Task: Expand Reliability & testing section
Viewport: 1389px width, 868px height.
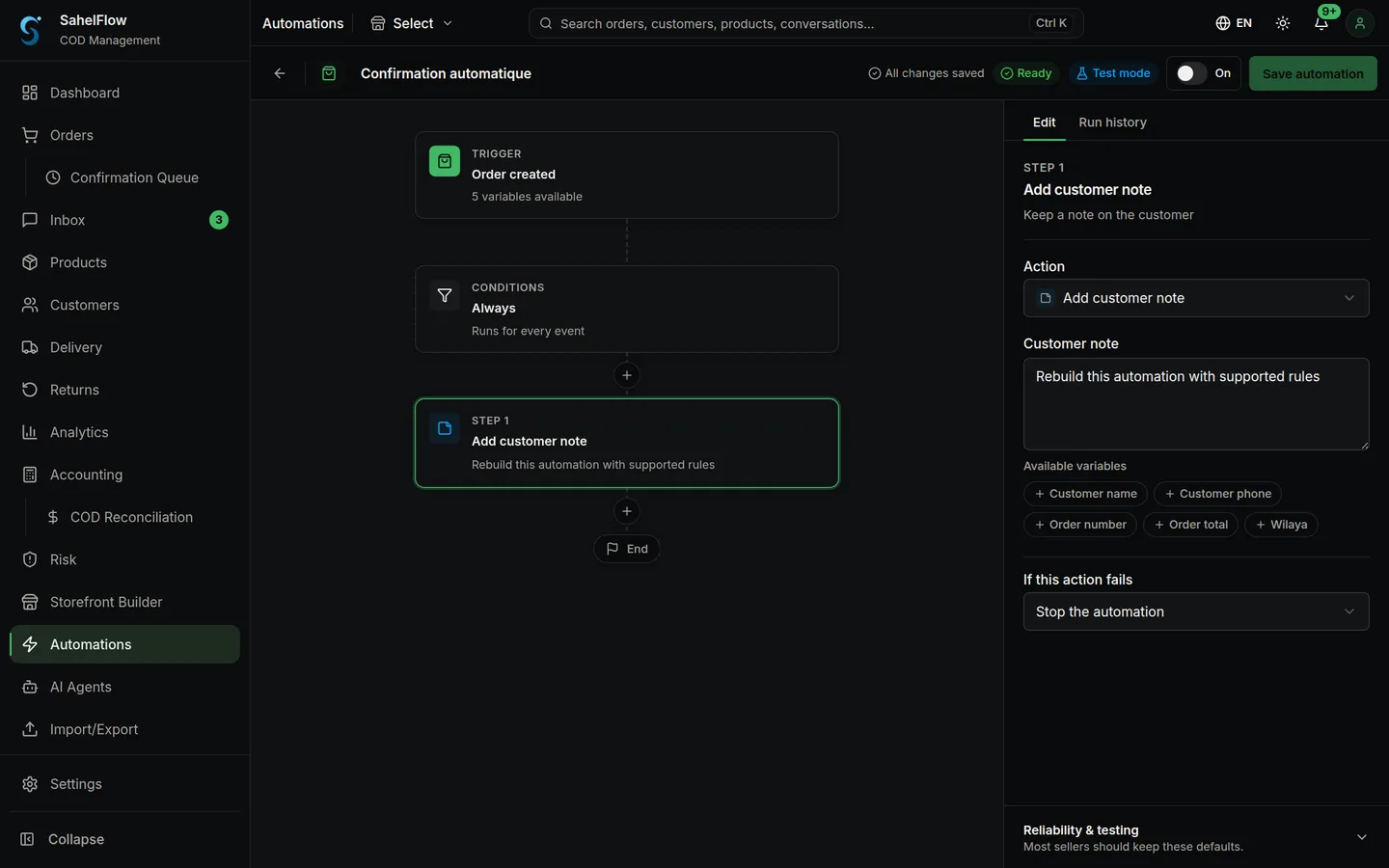Action: coord(1196,837)
